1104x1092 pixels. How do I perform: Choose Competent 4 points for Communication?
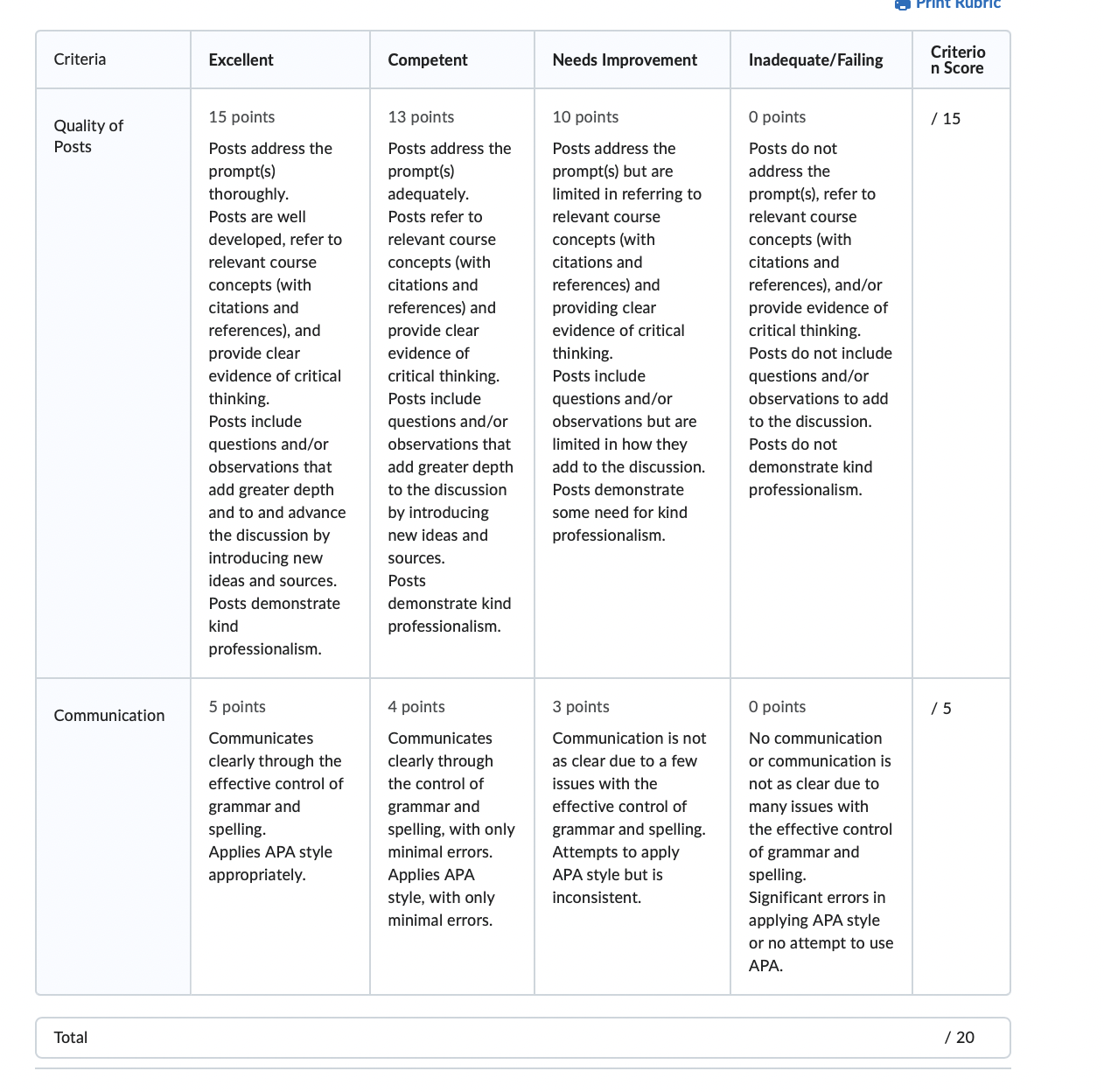[452, 836]
